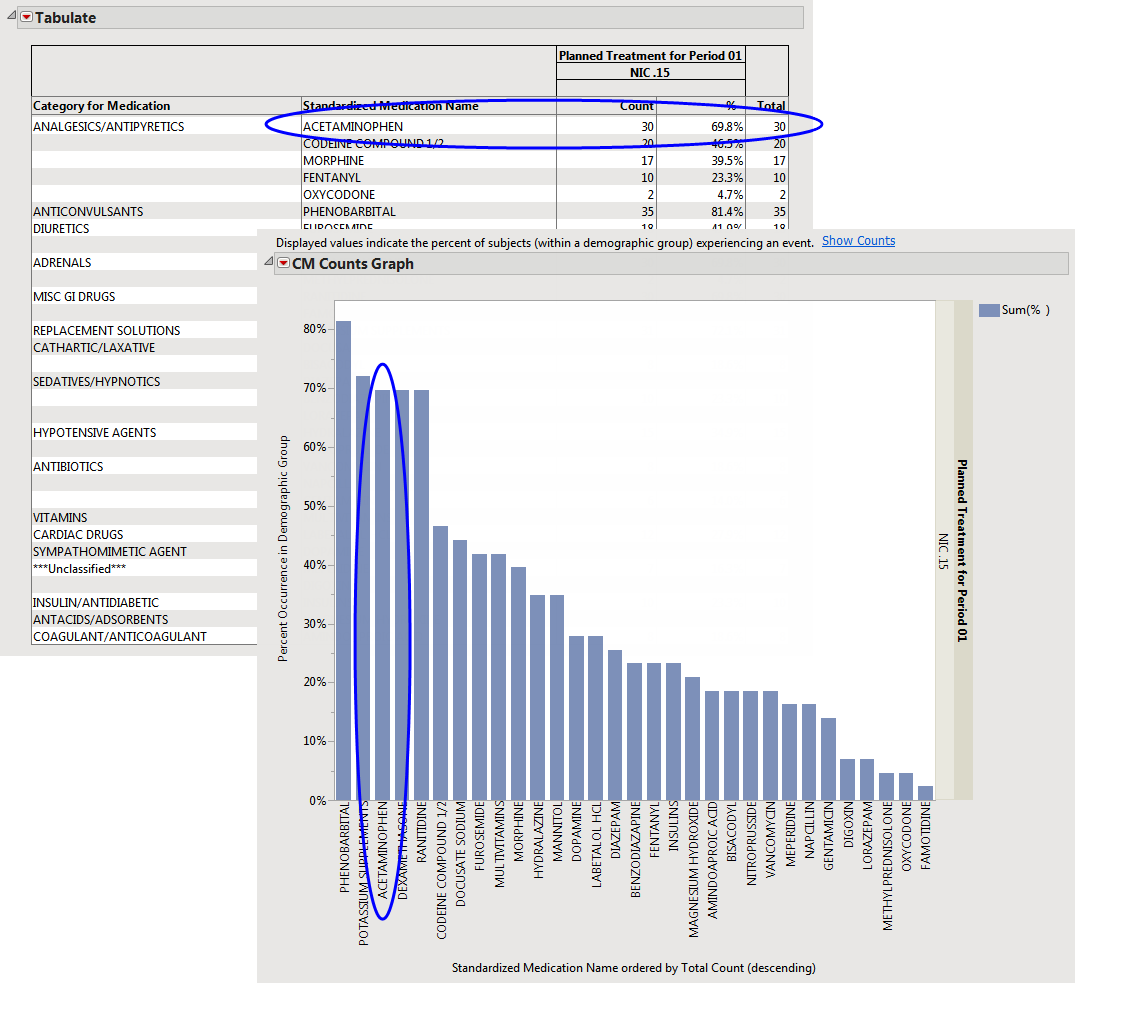This screenshot has height=1032, width=1143.
Task: Collapse the Tabulate outline disclosure triangle
Action: pos(12,18)
